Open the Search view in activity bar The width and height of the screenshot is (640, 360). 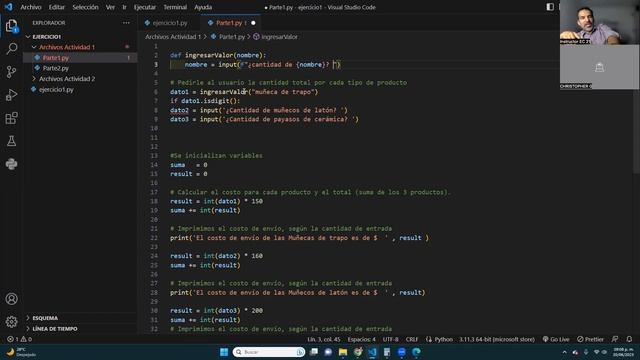11,49
